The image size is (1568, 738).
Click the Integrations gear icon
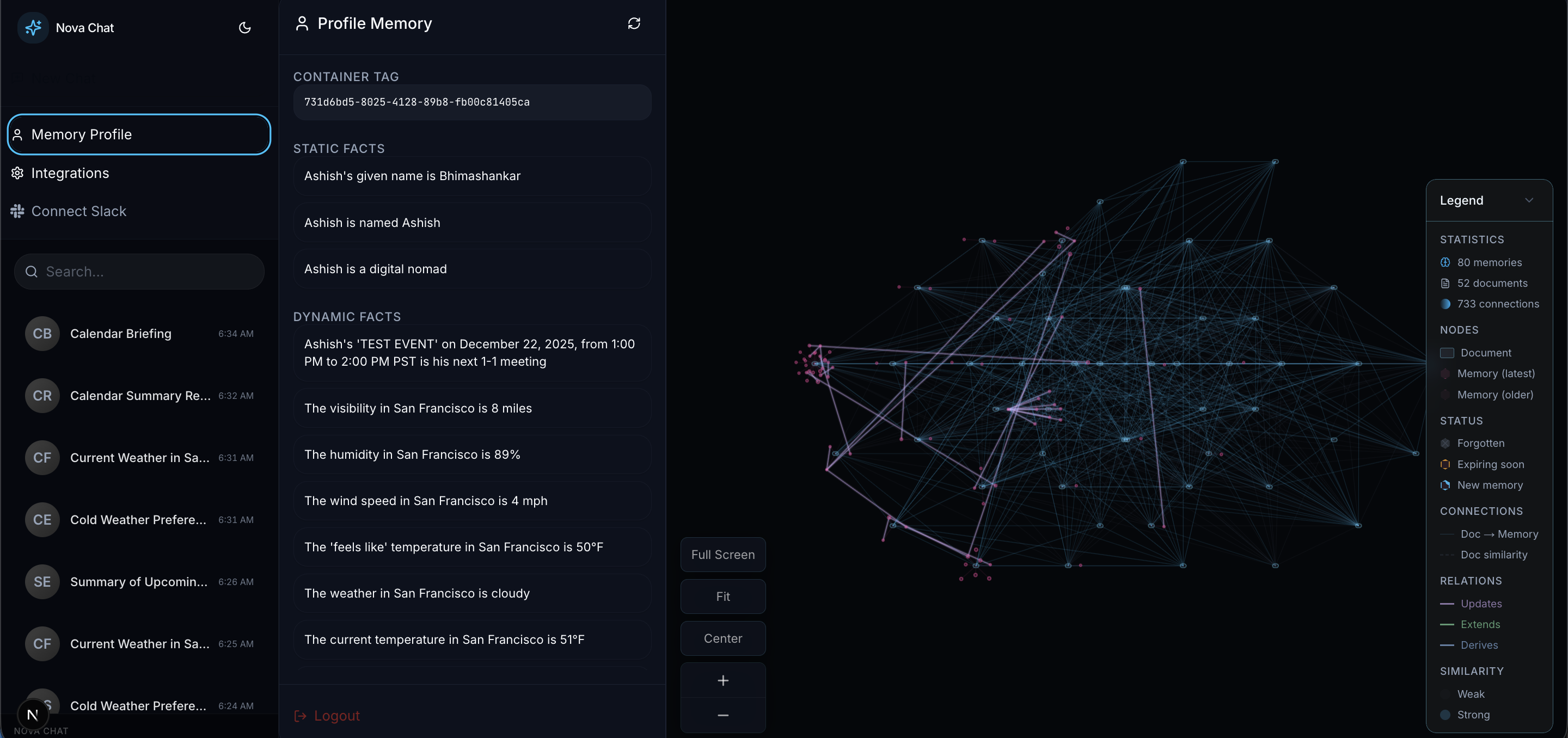[x=17, y=173]
